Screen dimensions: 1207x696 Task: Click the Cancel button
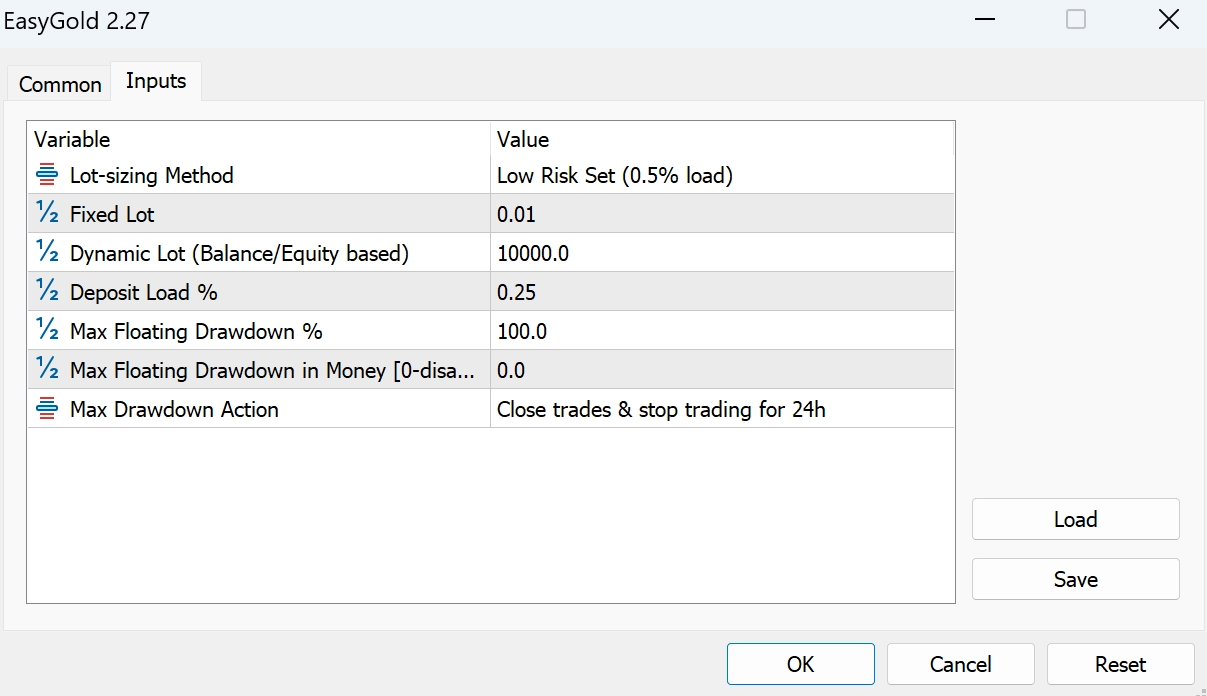point(960,664)
